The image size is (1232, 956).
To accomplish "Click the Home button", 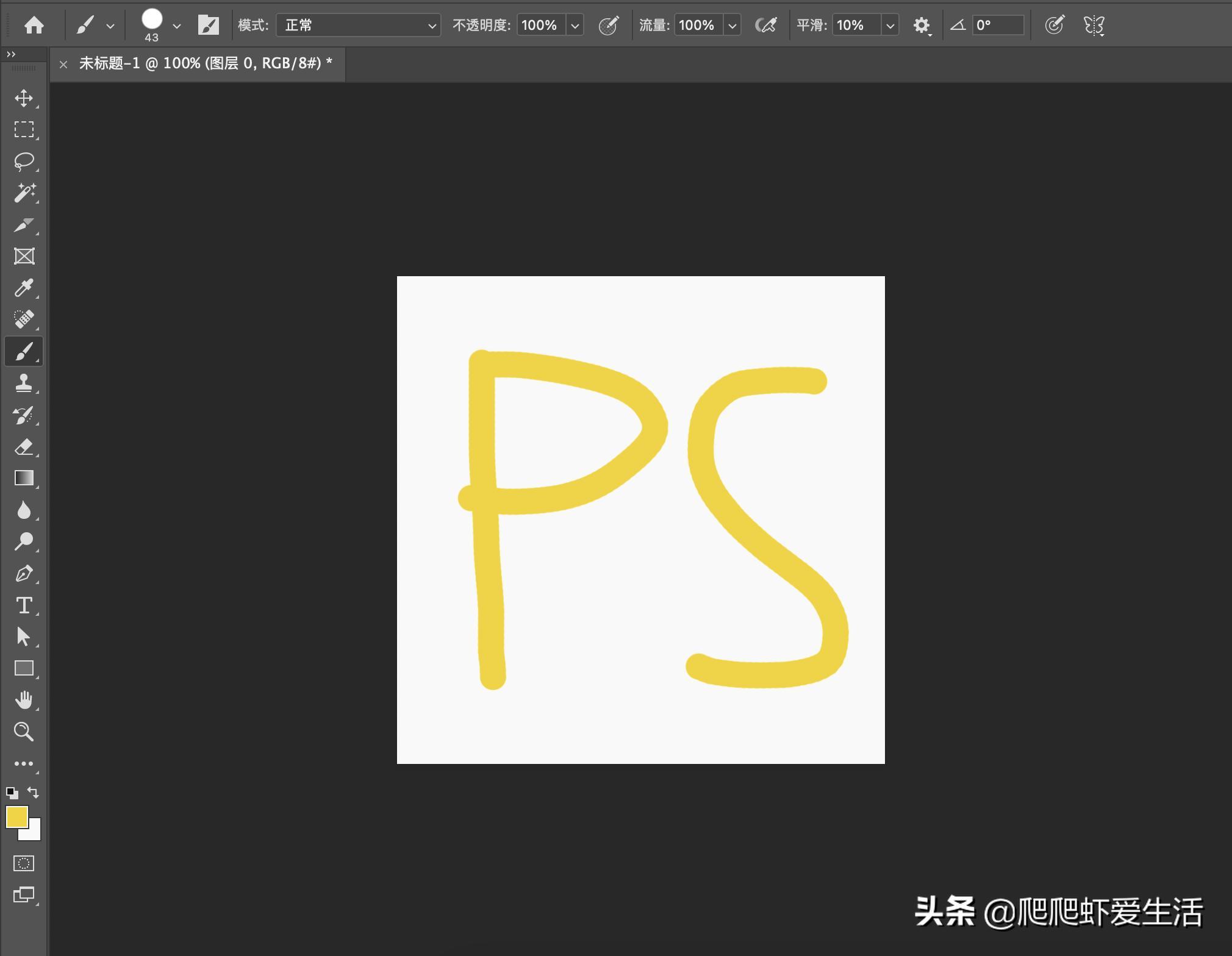I will (x=34, y=25).
